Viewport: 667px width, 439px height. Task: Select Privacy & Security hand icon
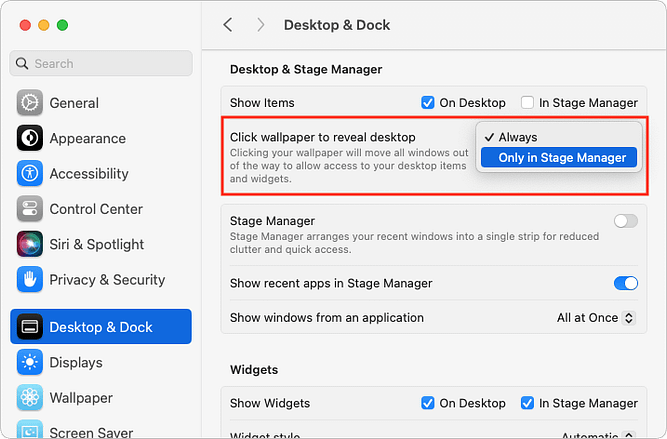point(30,279)
